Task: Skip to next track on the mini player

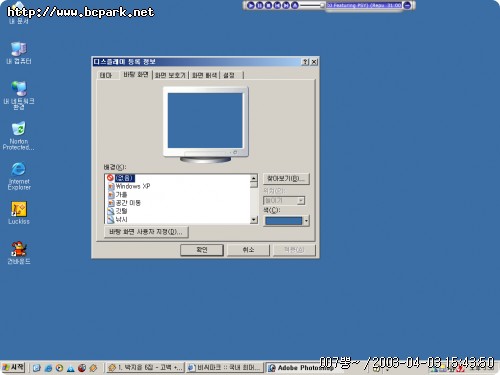Action: click(x=286, y=5)
